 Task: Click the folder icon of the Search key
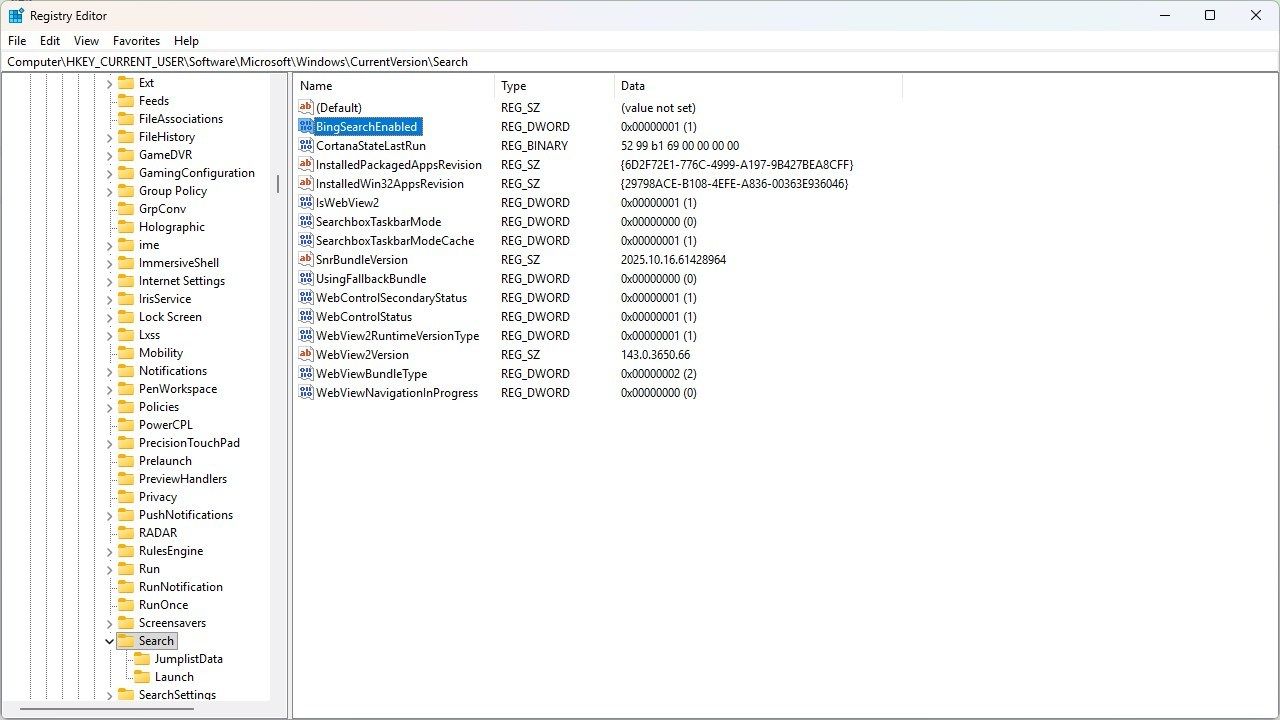tap(126, 641)
